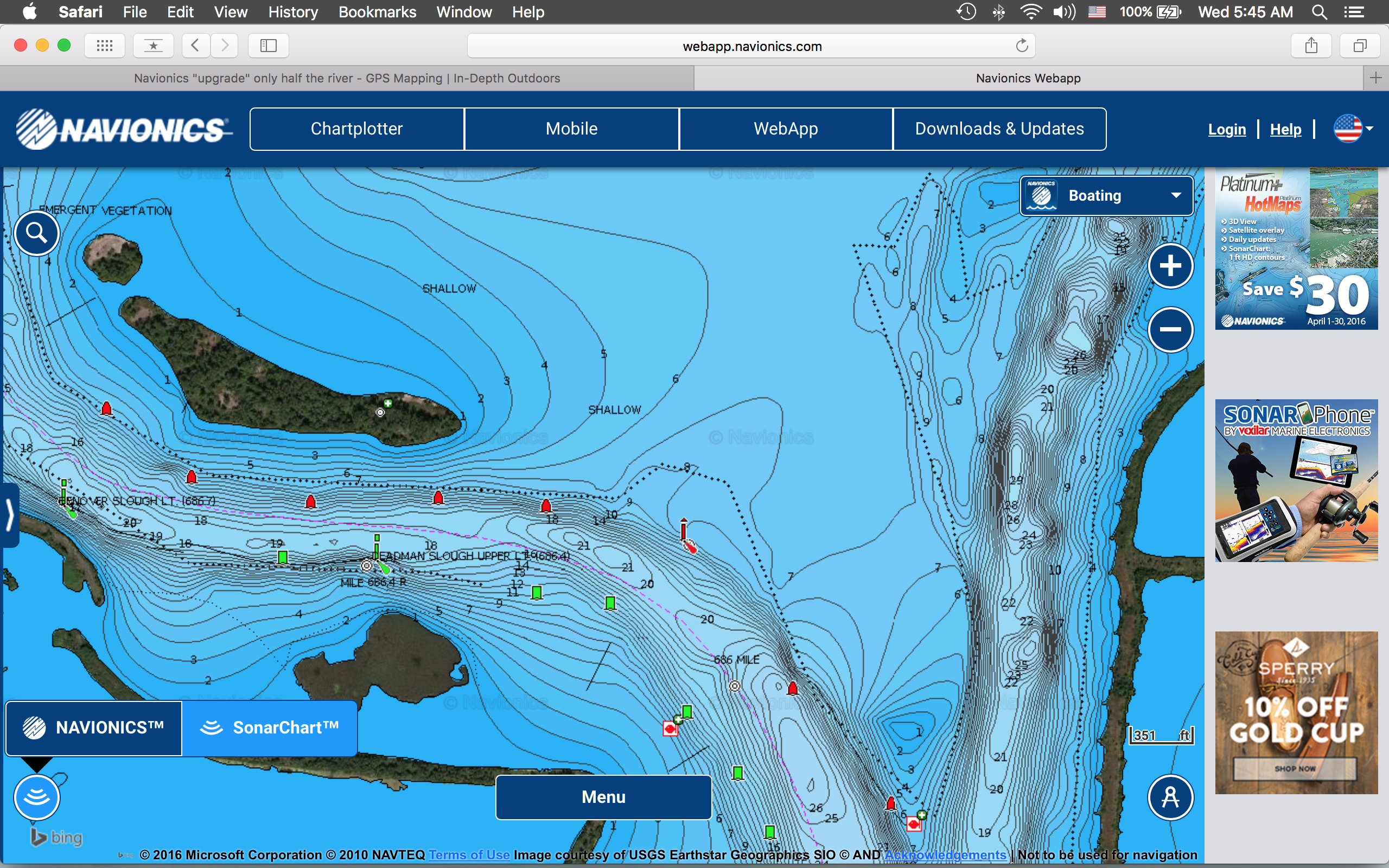Click the Bing logo on map
Viewport: 1389px width, 868px height.
[x=56, y=838]
